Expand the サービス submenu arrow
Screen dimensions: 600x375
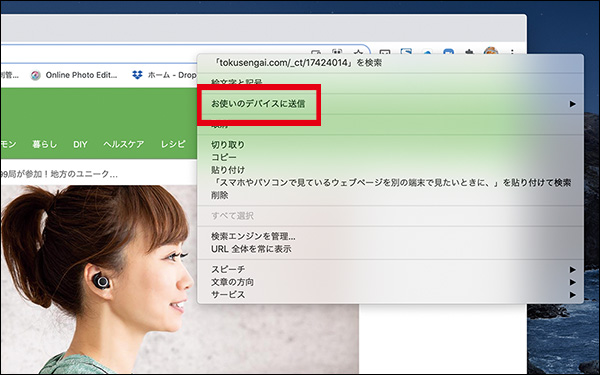(572, 295)
